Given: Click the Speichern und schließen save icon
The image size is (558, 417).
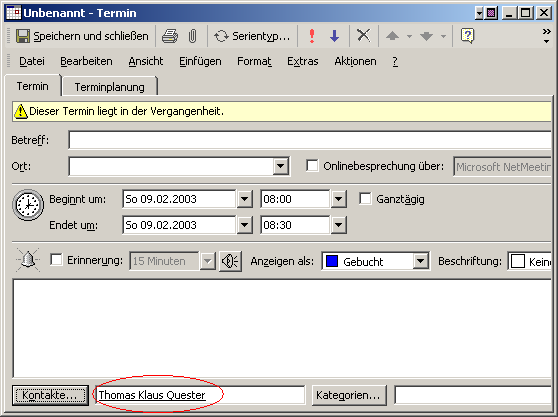Looking at the screenshot, I should (x=23, y=36).
